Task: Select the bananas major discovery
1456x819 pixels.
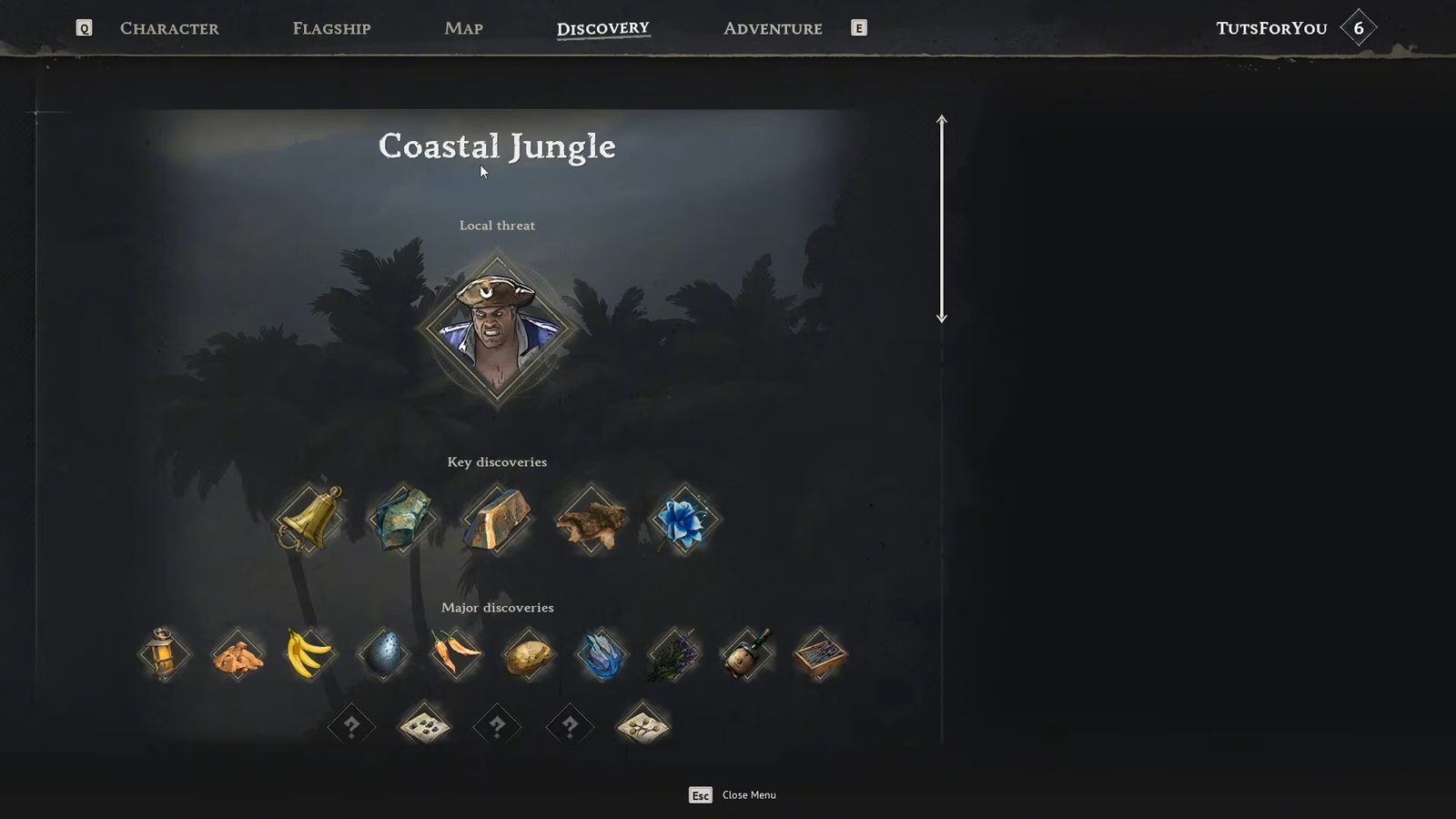Action: click(309, 653)
